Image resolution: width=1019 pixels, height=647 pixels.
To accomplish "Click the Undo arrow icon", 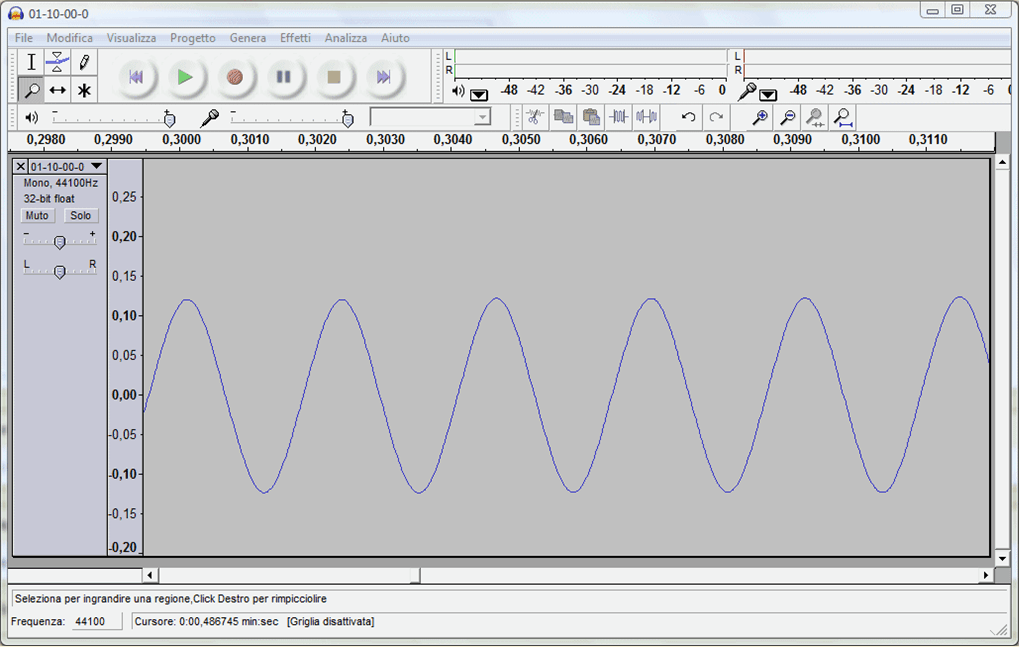I will tap(688, 117).
